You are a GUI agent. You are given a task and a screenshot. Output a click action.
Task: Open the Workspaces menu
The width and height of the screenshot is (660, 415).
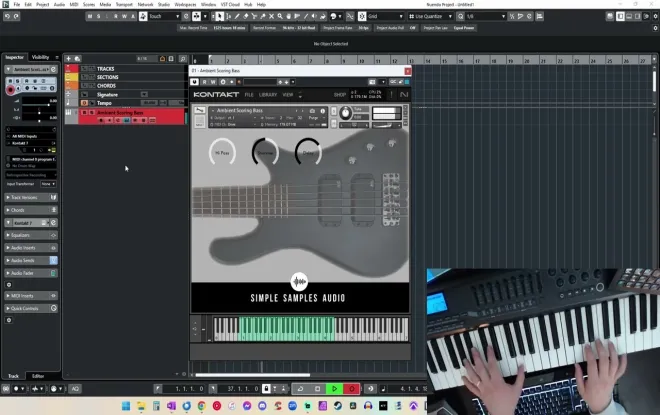click(185, 5)
